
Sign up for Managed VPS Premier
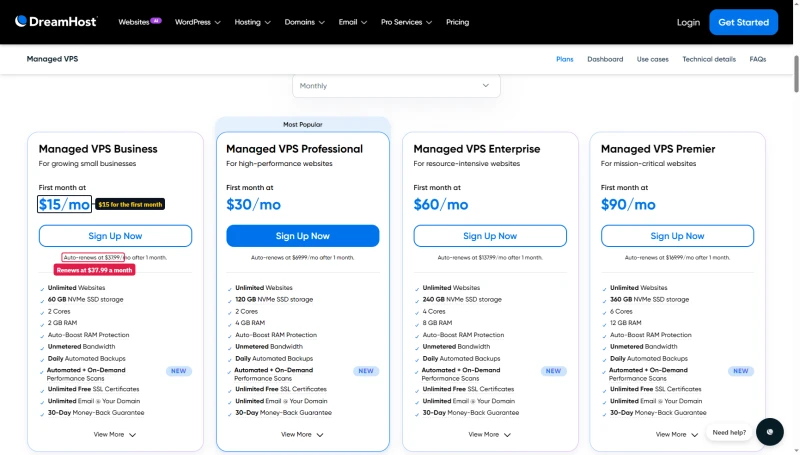point(677,236)
